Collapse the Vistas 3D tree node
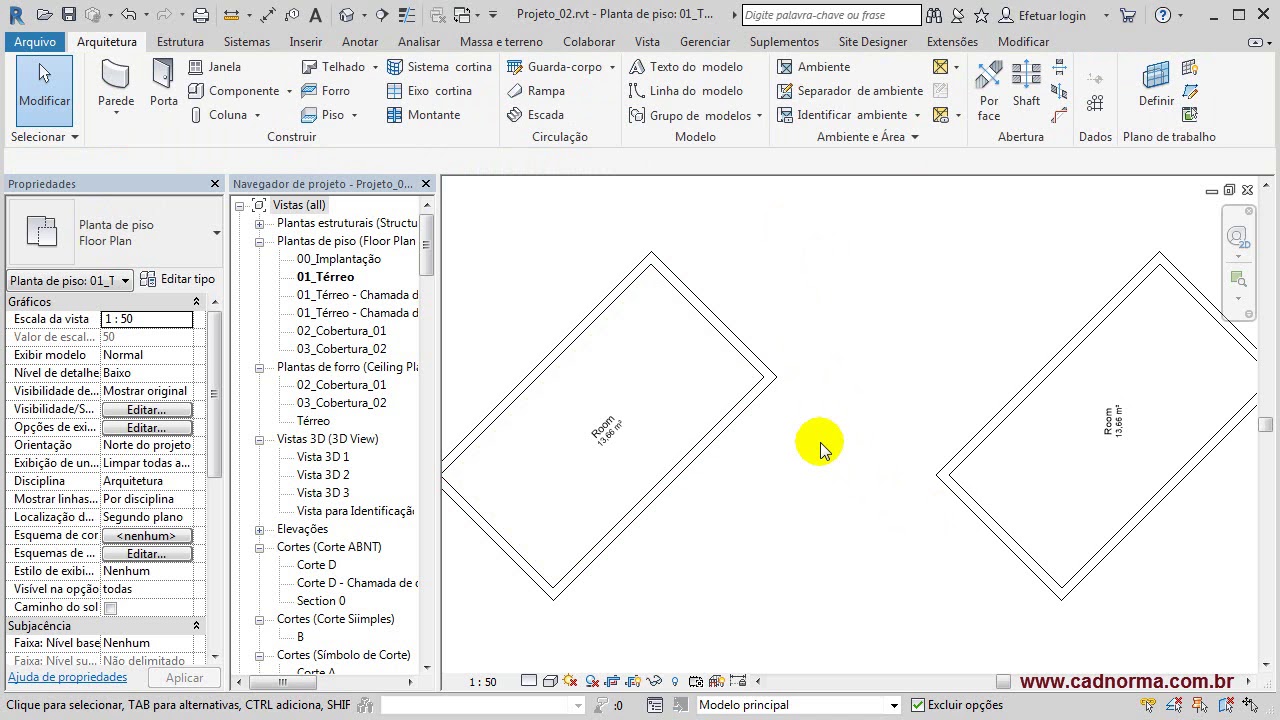 click(x=259, y=439)
